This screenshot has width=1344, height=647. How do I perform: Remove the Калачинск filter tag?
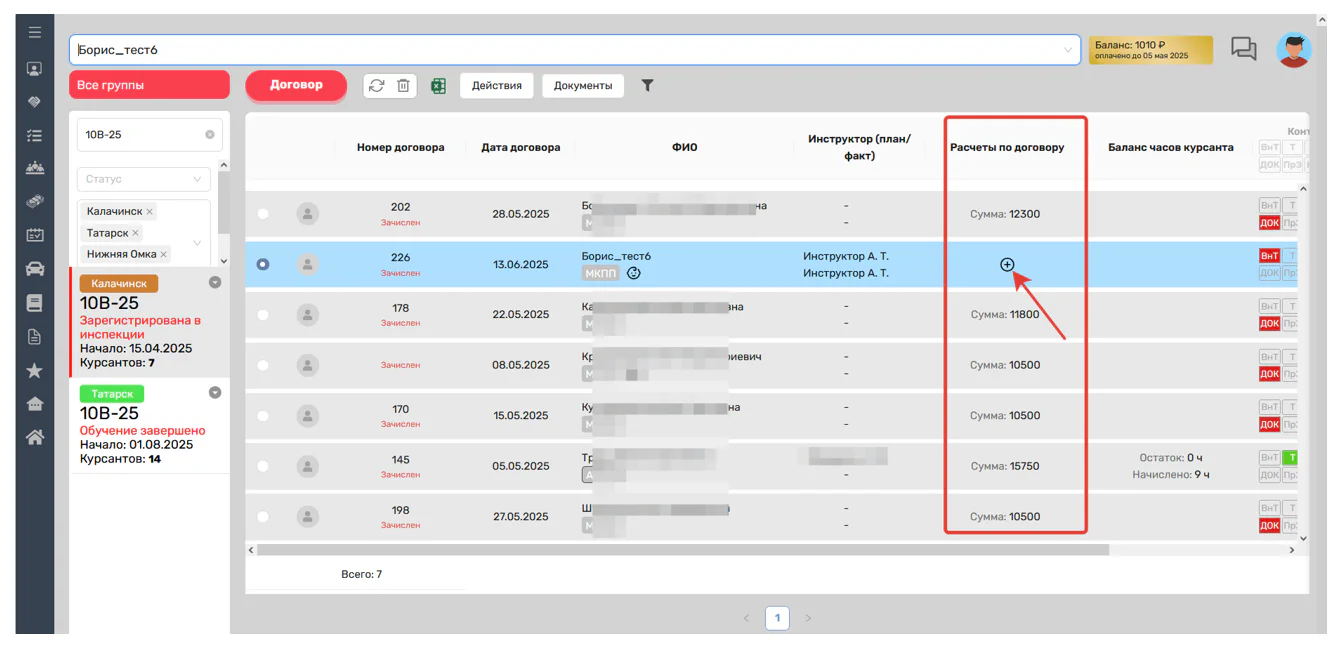[x=150, y=212]
